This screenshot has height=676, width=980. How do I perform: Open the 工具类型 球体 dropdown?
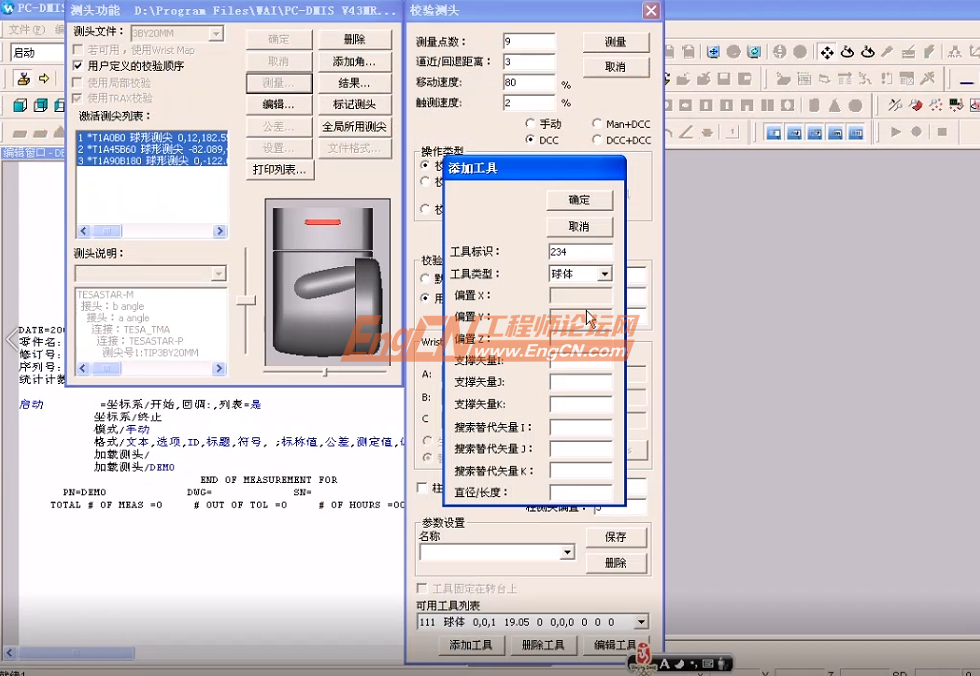pos(604,274)
